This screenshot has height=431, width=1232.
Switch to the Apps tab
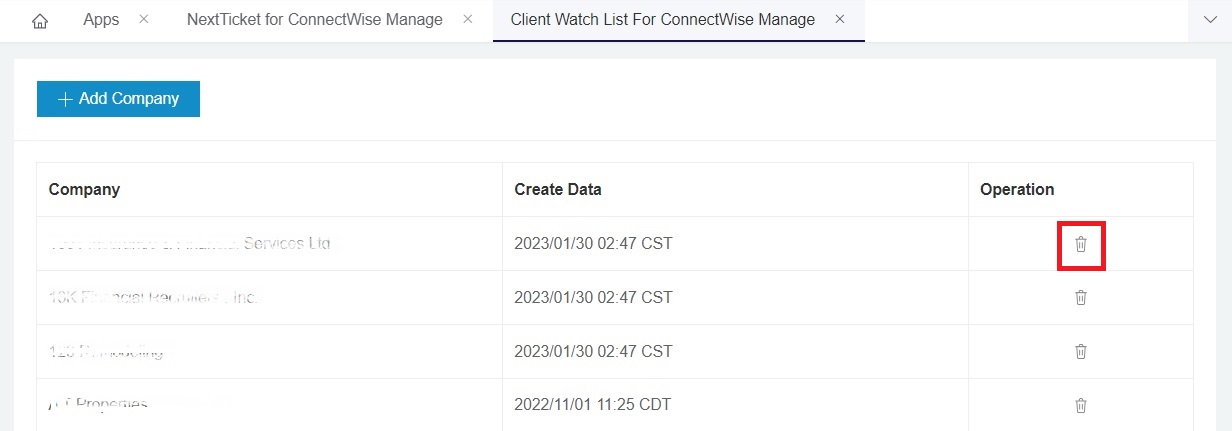coord(101,20)
